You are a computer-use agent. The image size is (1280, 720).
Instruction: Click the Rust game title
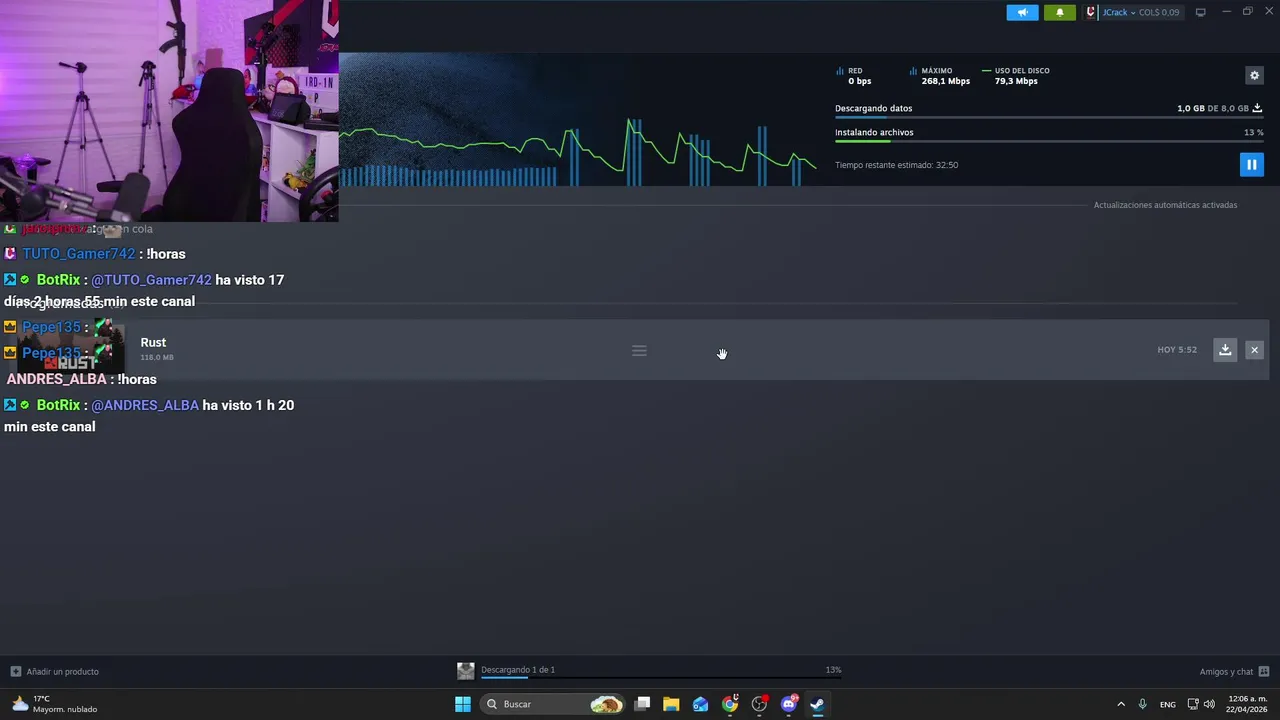coord(153,342)
